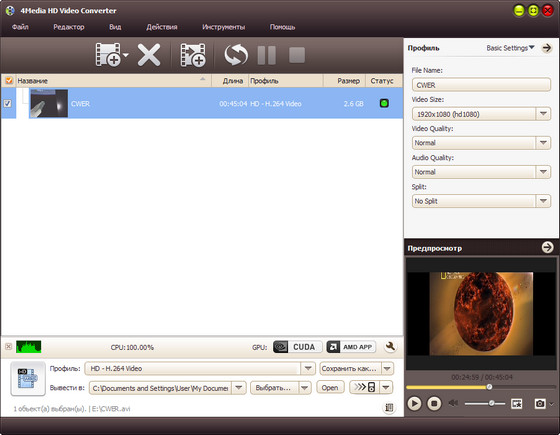This screenshot has height=435, width=560.
Task: Toggle the select-all checkbox in list header
Action: click(9, 81)
